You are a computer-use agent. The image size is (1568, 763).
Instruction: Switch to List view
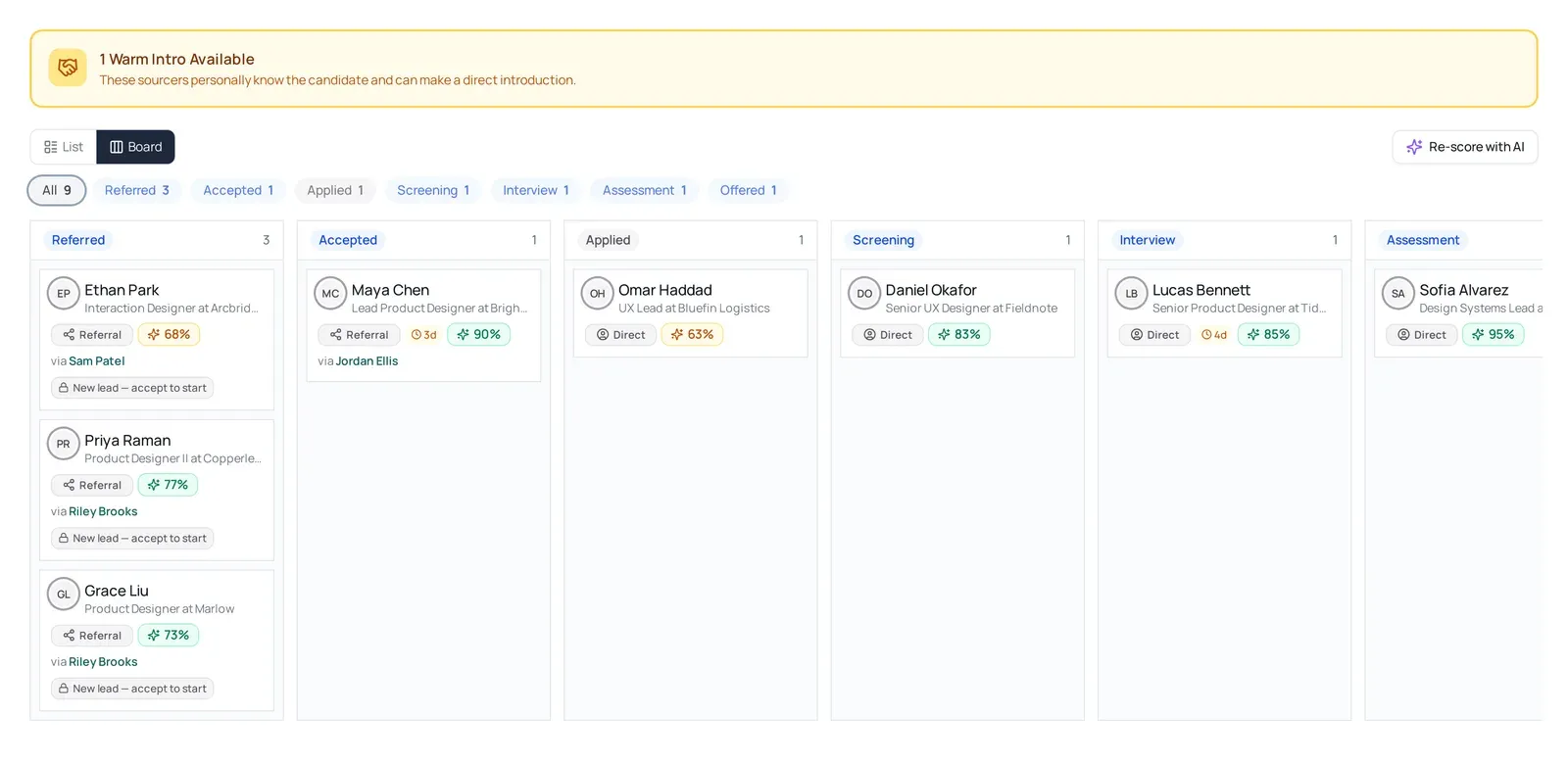point(64,147)
